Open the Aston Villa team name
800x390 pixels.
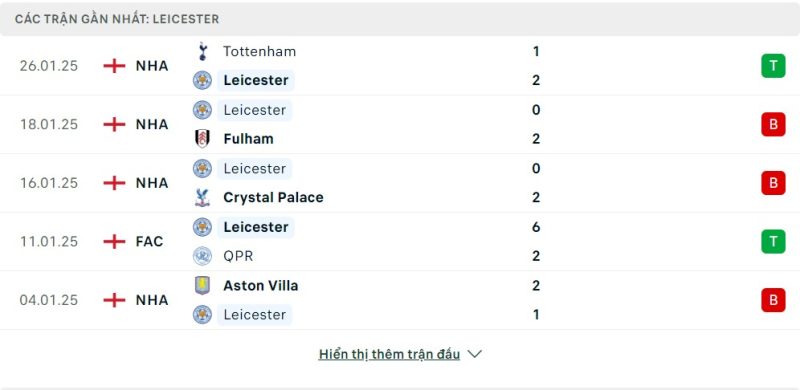261,285
